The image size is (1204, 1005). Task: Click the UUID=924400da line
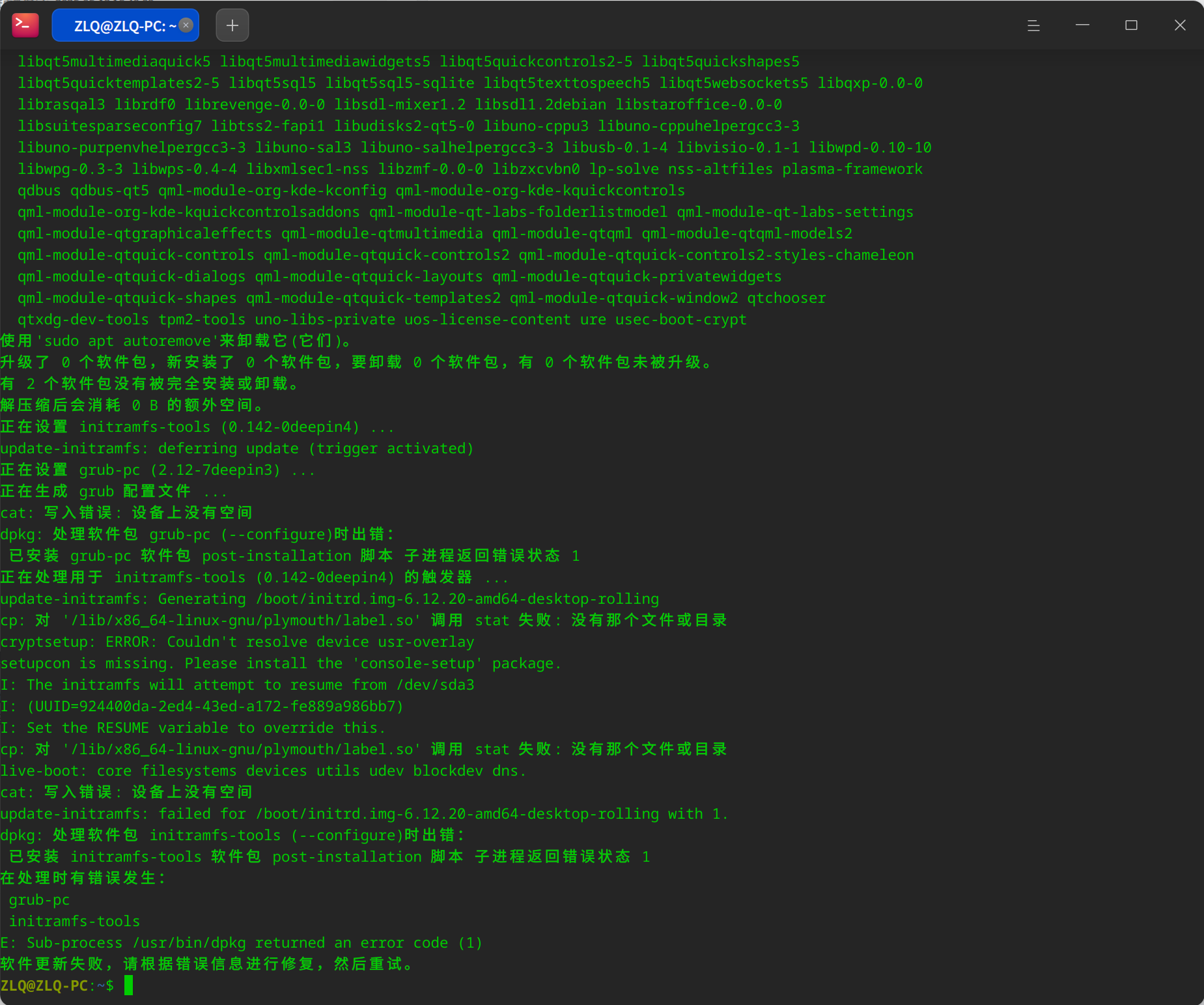(202, 706)
